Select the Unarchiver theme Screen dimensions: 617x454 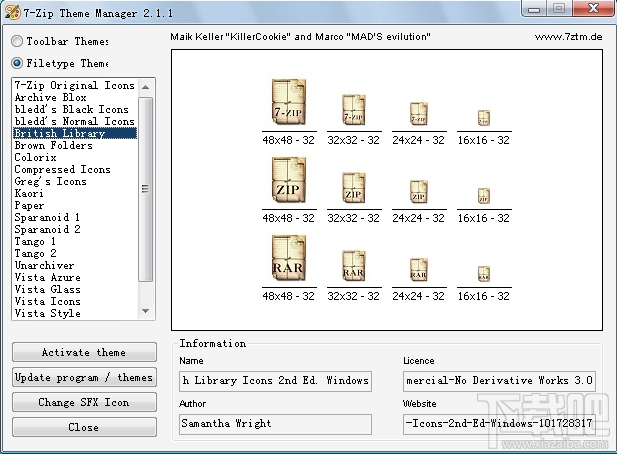coord(75,265)
